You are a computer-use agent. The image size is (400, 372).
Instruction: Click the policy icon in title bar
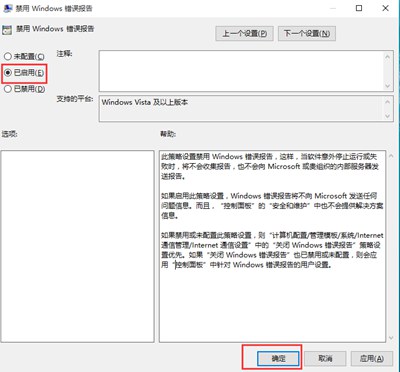[x=7, y=8]
